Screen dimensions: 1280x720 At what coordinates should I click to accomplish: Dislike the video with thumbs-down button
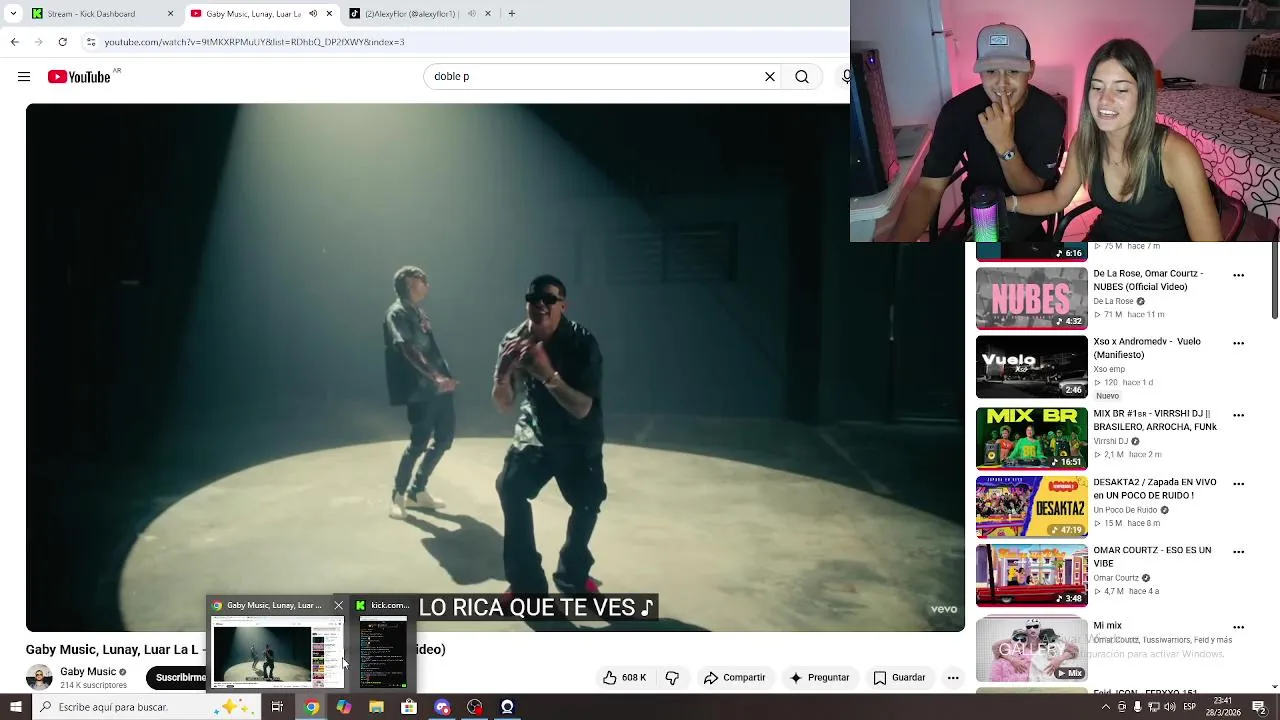pyautogui.click(x=672, y=677)
